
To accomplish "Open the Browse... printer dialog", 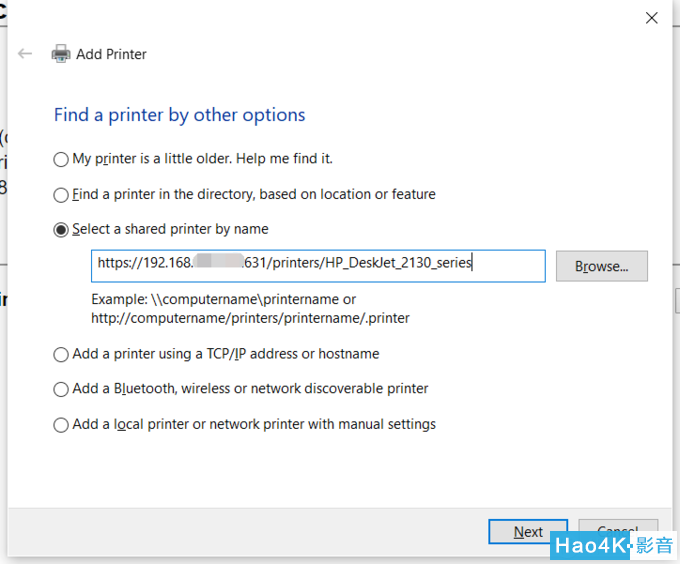I will (x=602, y=266).
